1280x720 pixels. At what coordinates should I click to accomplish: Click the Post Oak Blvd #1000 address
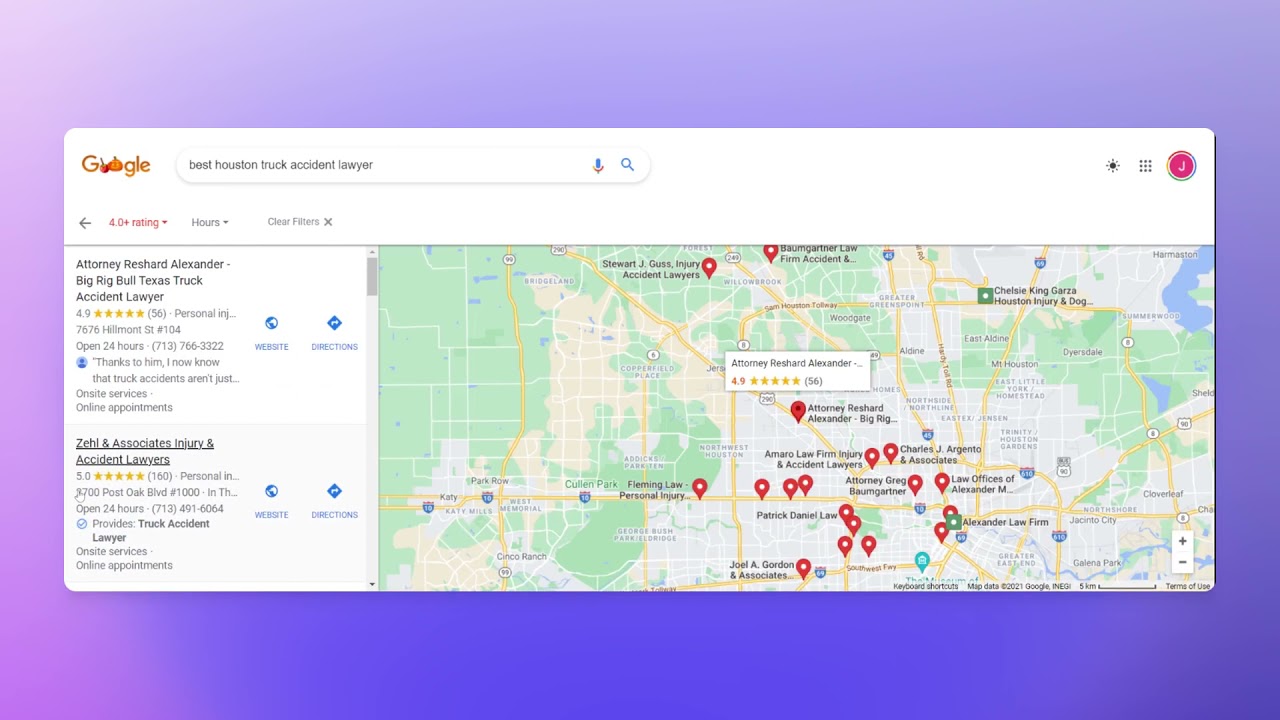coord(138,492)
